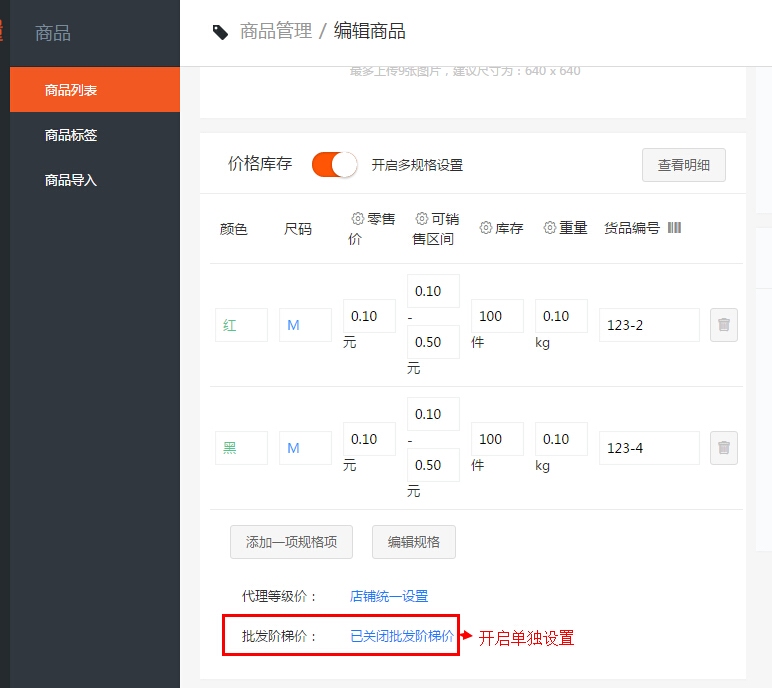Image resolution: width=772 pixels, height=688 pixels.
Task: Click the 添加一项规格项 button
Action: tap(291, 542)
